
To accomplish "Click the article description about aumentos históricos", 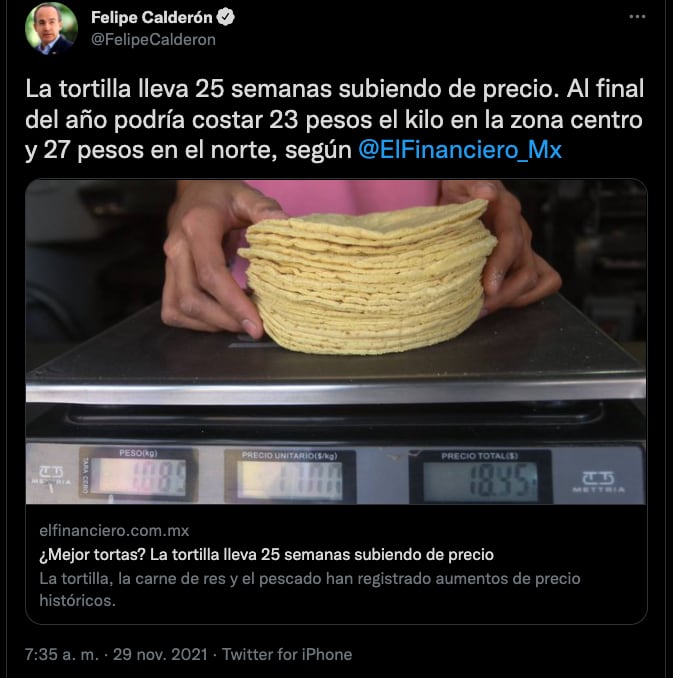I will click(310, 589).
